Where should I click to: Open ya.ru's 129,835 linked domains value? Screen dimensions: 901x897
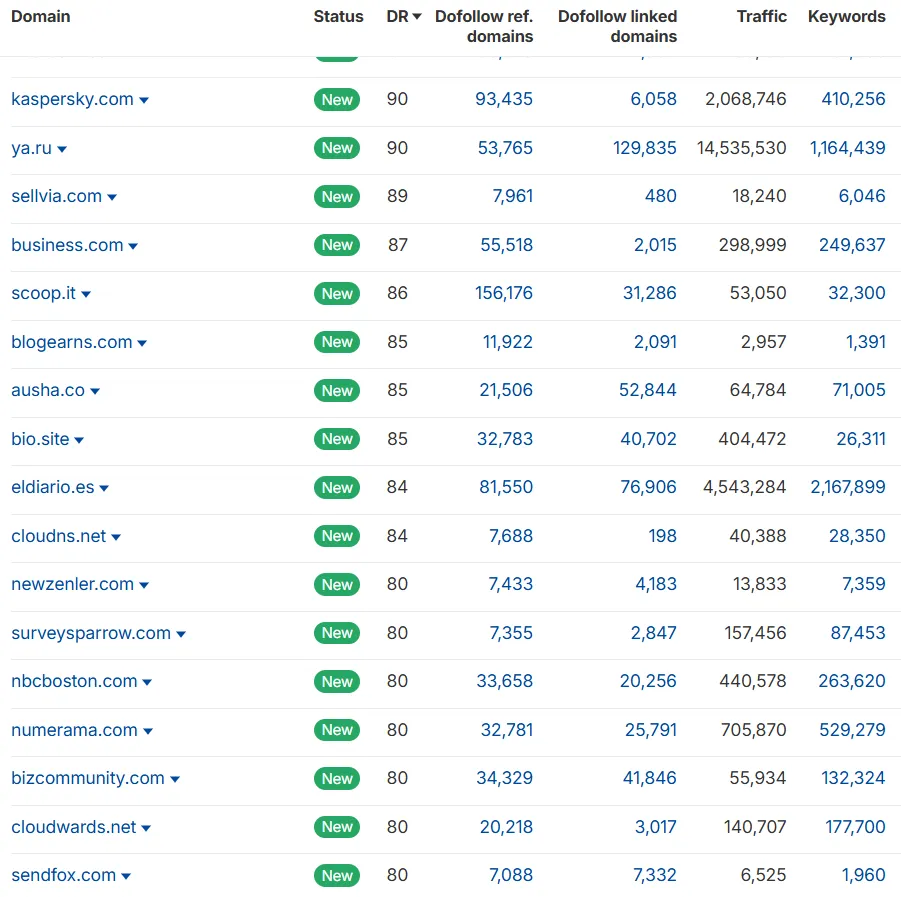(645, 148)
